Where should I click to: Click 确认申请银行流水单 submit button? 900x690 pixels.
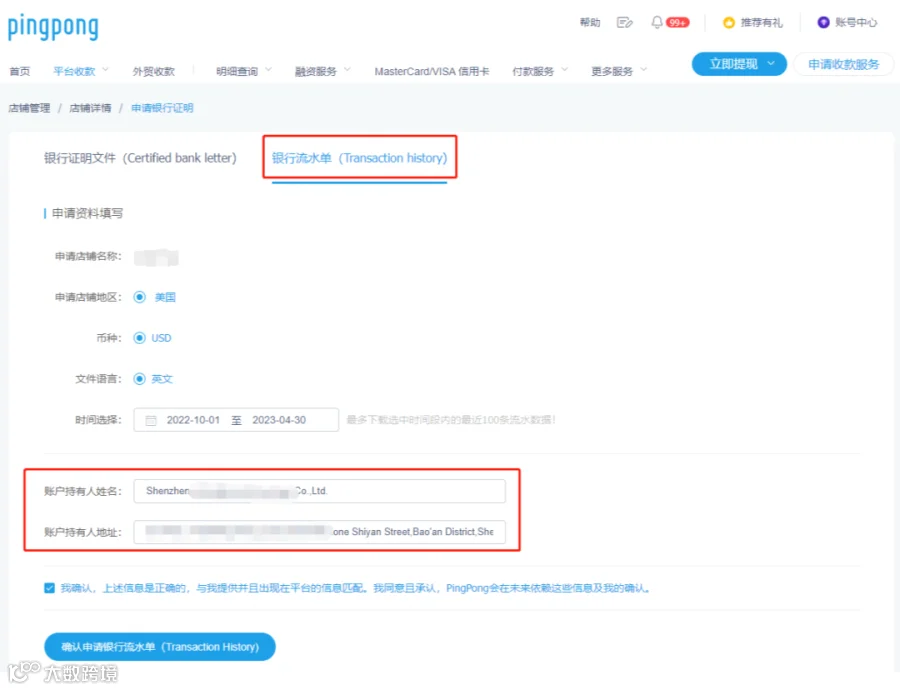[160, 646]
